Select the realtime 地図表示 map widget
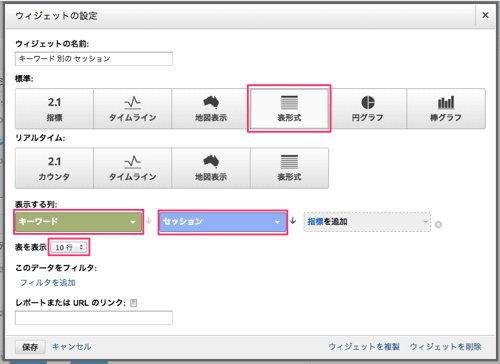Viewport: 500px width, 364px height. coord(211,168)
